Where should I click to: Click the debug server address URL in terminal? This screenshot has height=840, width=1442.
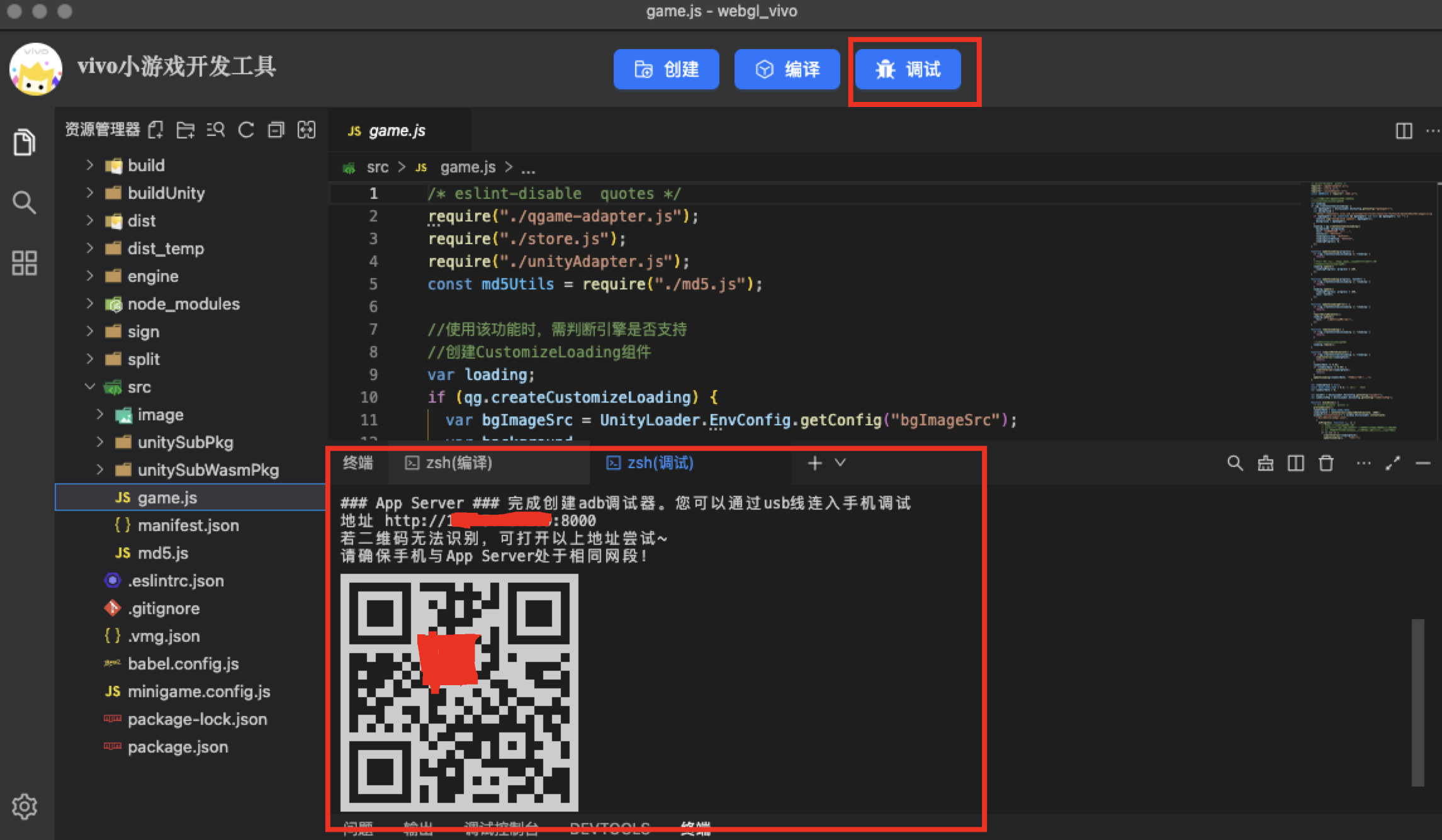[490, 520]
